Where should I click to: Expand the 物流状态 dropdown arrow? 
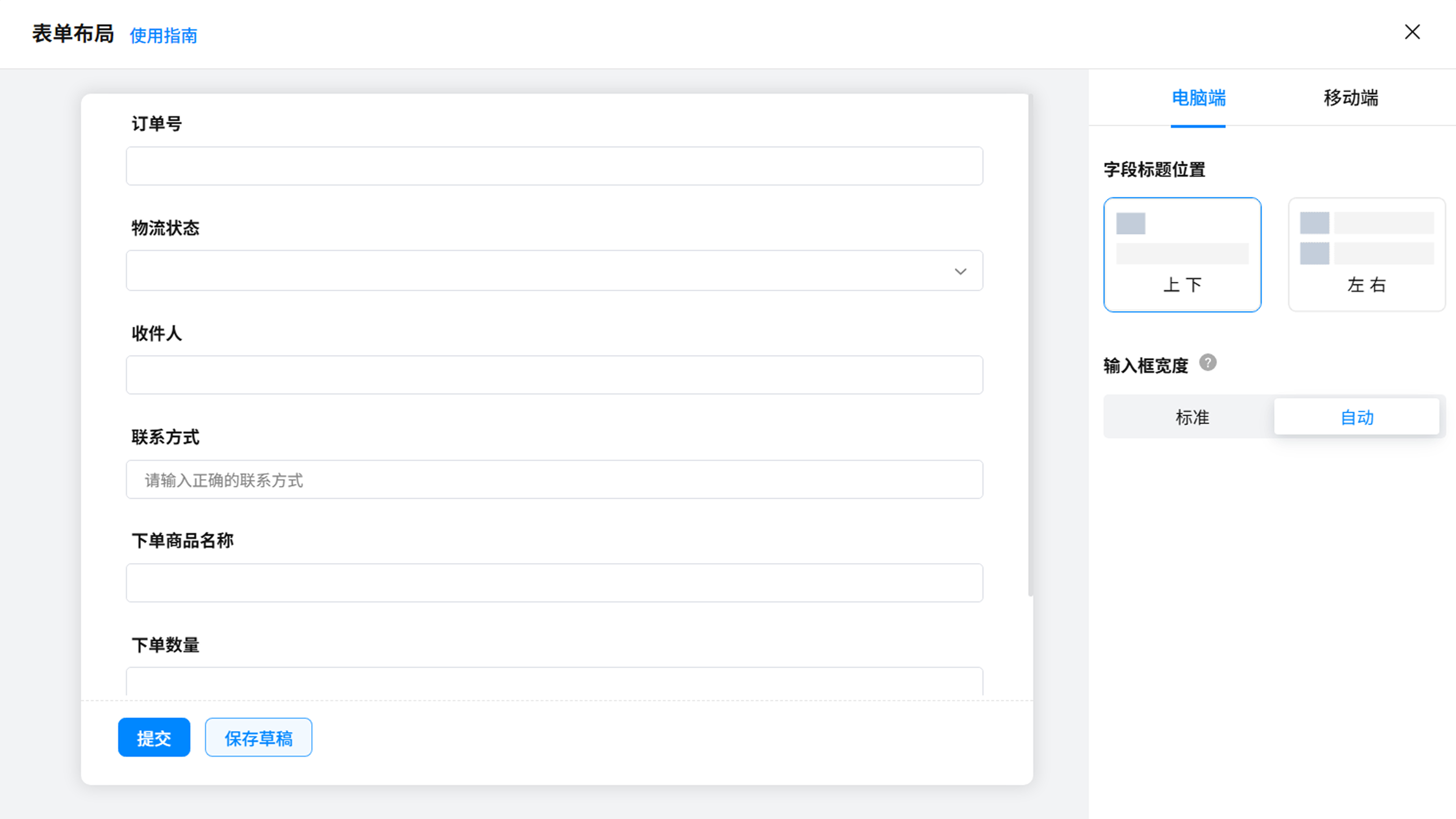(960, 271)
